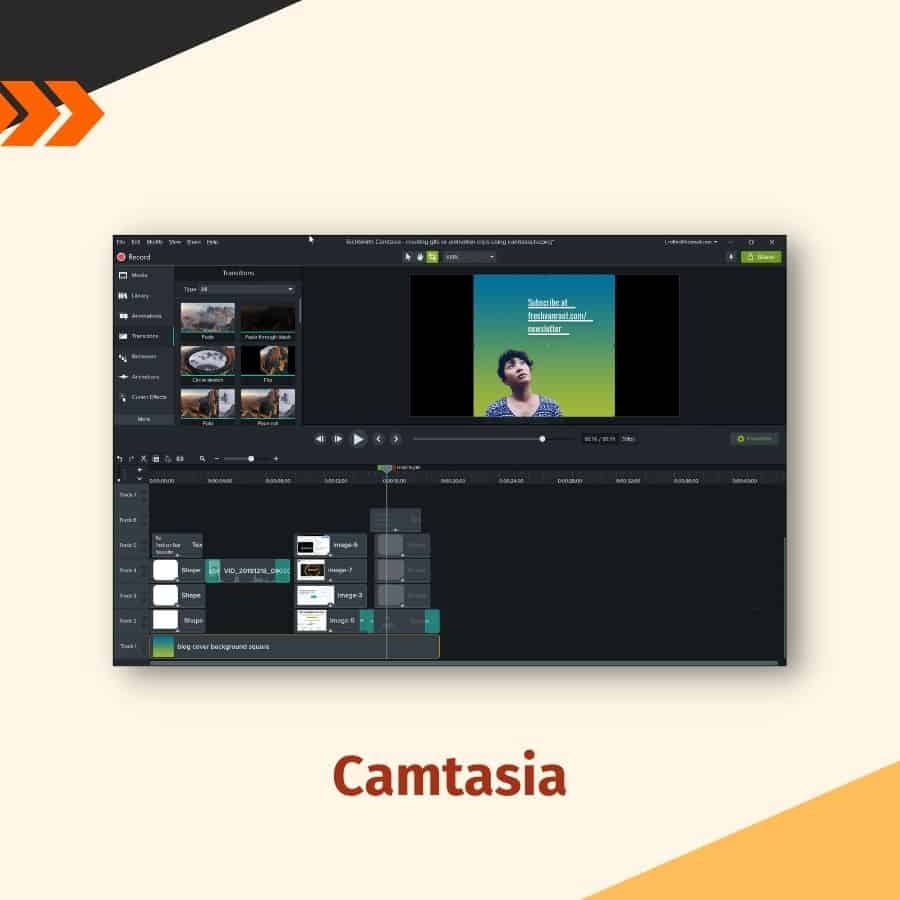Step to the previous frame
This screenshot has width=900, height=900.
click(320, 439)
